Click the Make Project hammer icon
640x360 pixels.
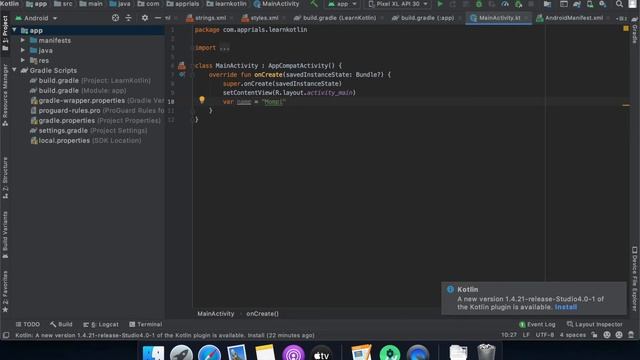coord(314,4)
